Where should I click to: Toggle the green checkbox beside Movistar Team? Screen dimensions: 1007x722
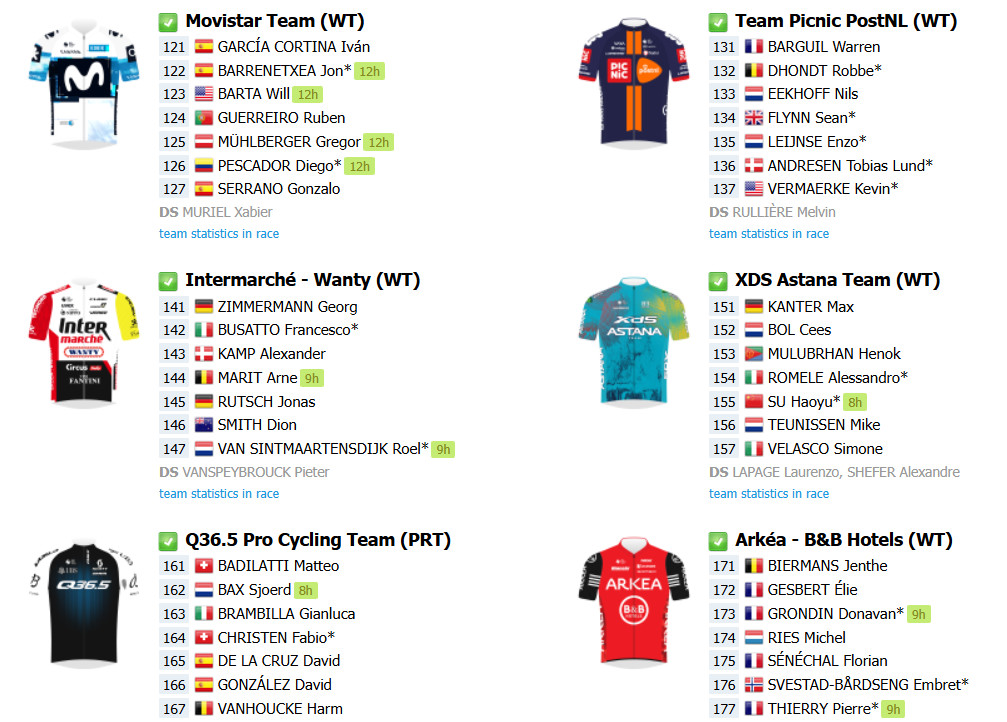168,22
